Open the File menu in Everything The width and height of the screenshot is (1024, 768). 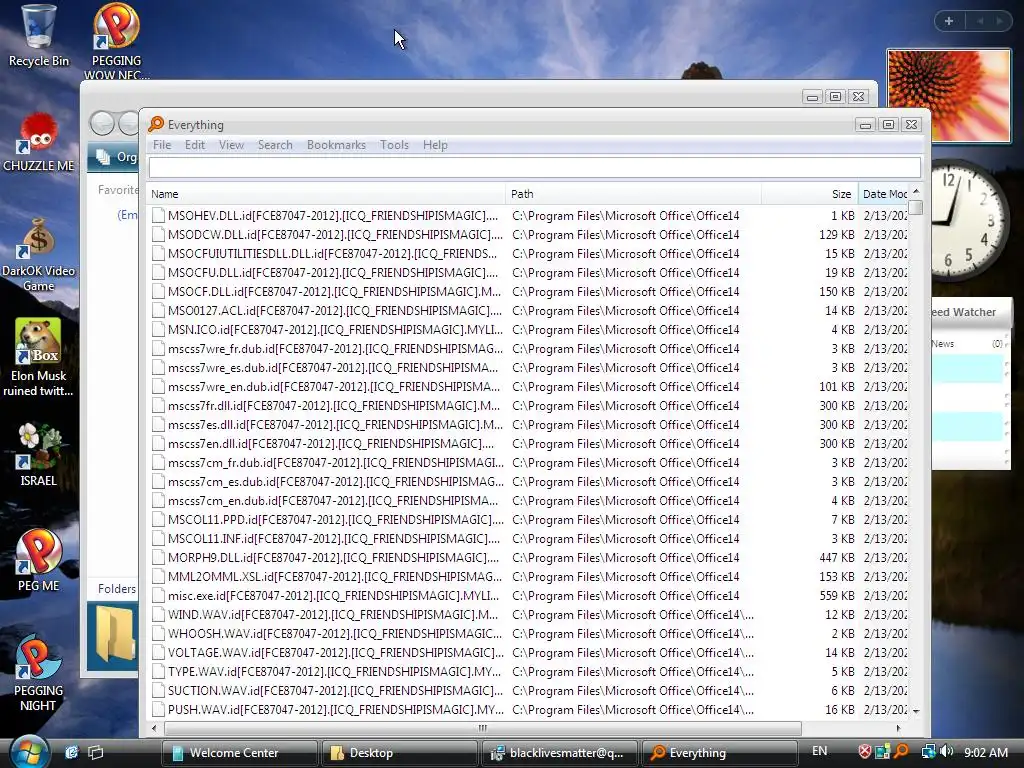162,145
